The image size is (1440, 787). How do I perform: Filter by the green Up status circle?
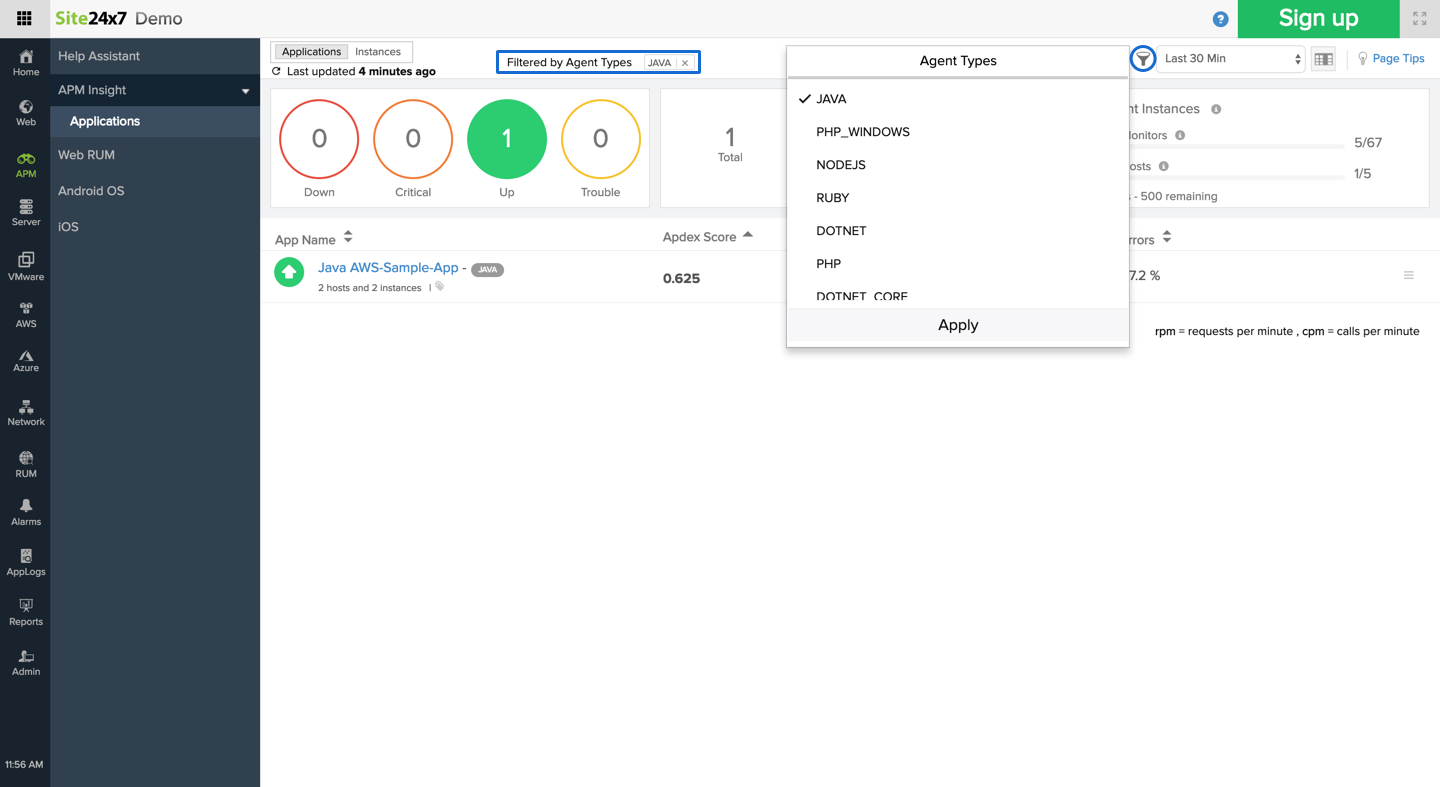click(507, 139)
